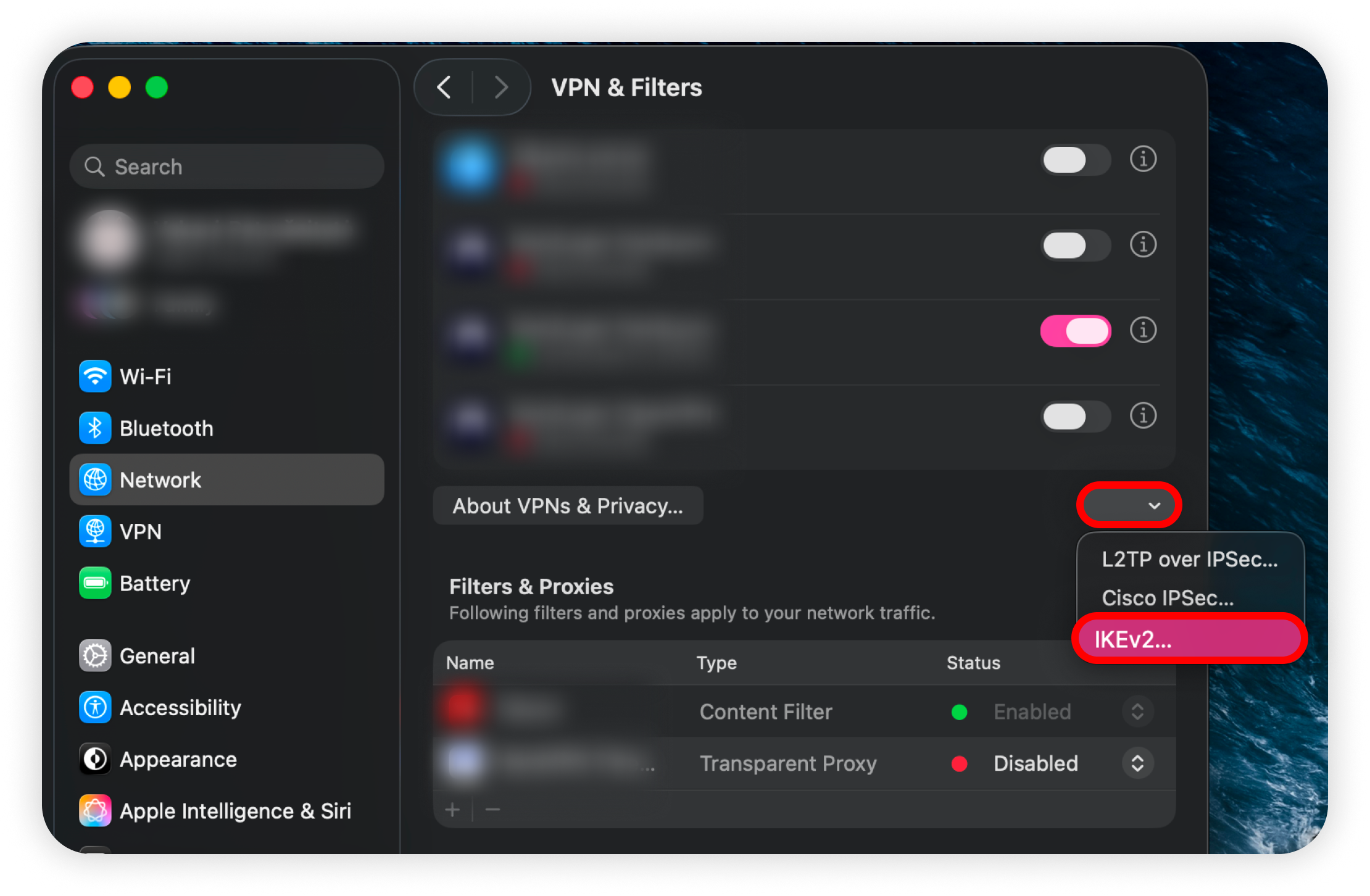The image size is (1370, 896).
Task: Open the Accessibility icon in sidebar
Action: click(95, 708)
